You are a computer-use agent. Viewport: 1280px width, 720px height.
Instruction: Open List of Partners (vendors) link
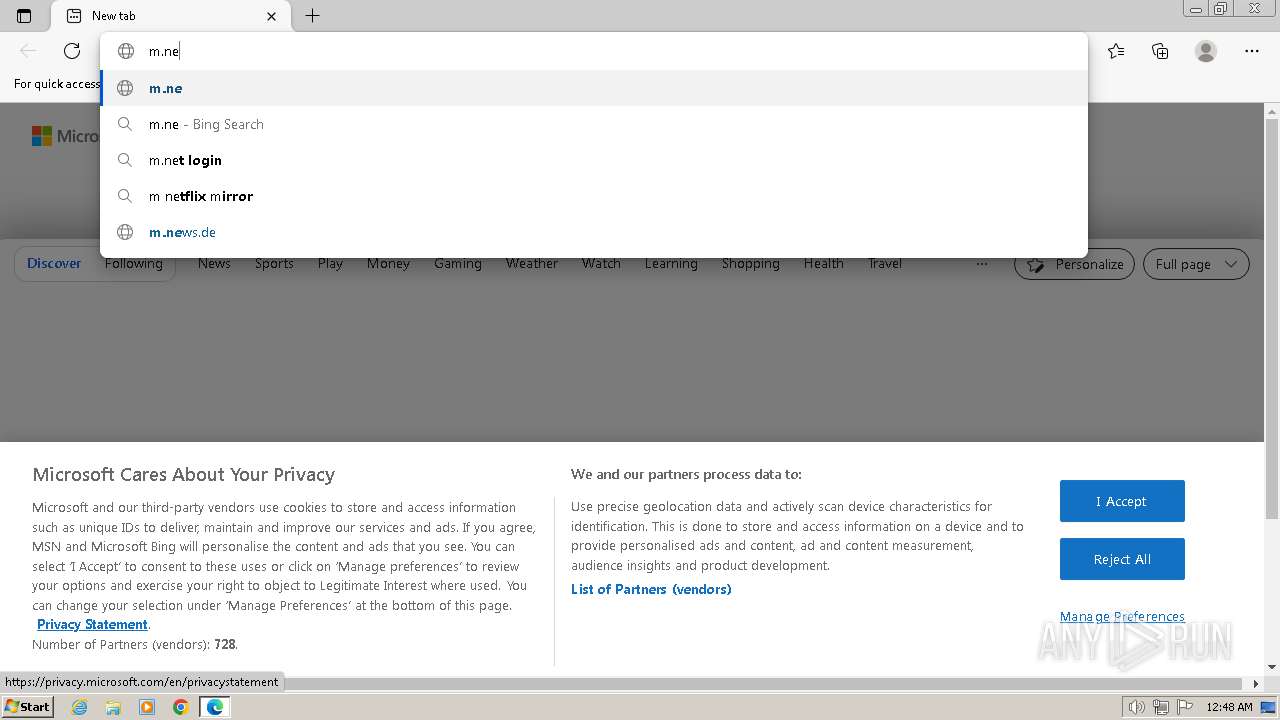pos(651,589)
